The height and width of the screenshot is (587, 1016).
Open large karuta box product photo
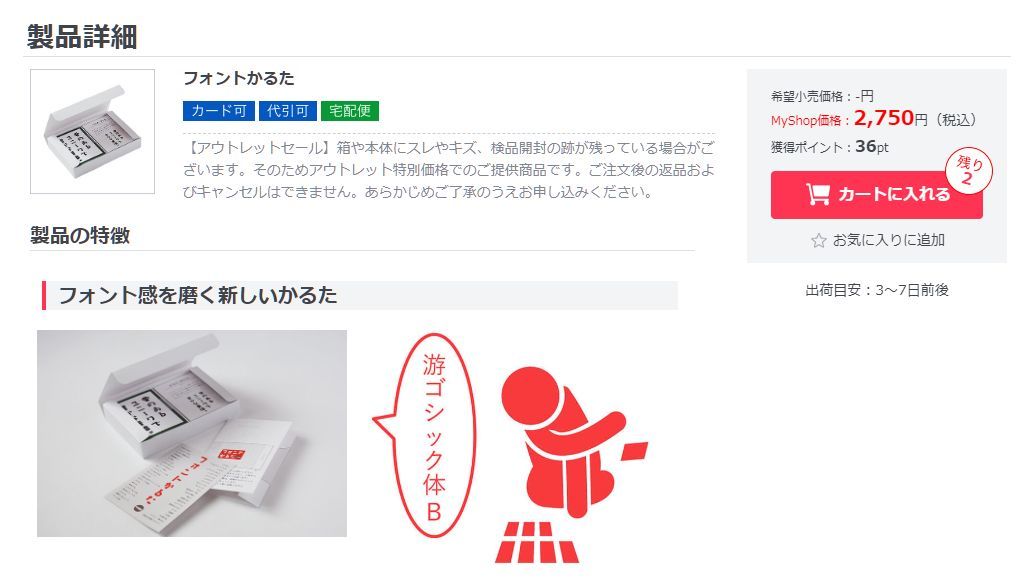192,433
